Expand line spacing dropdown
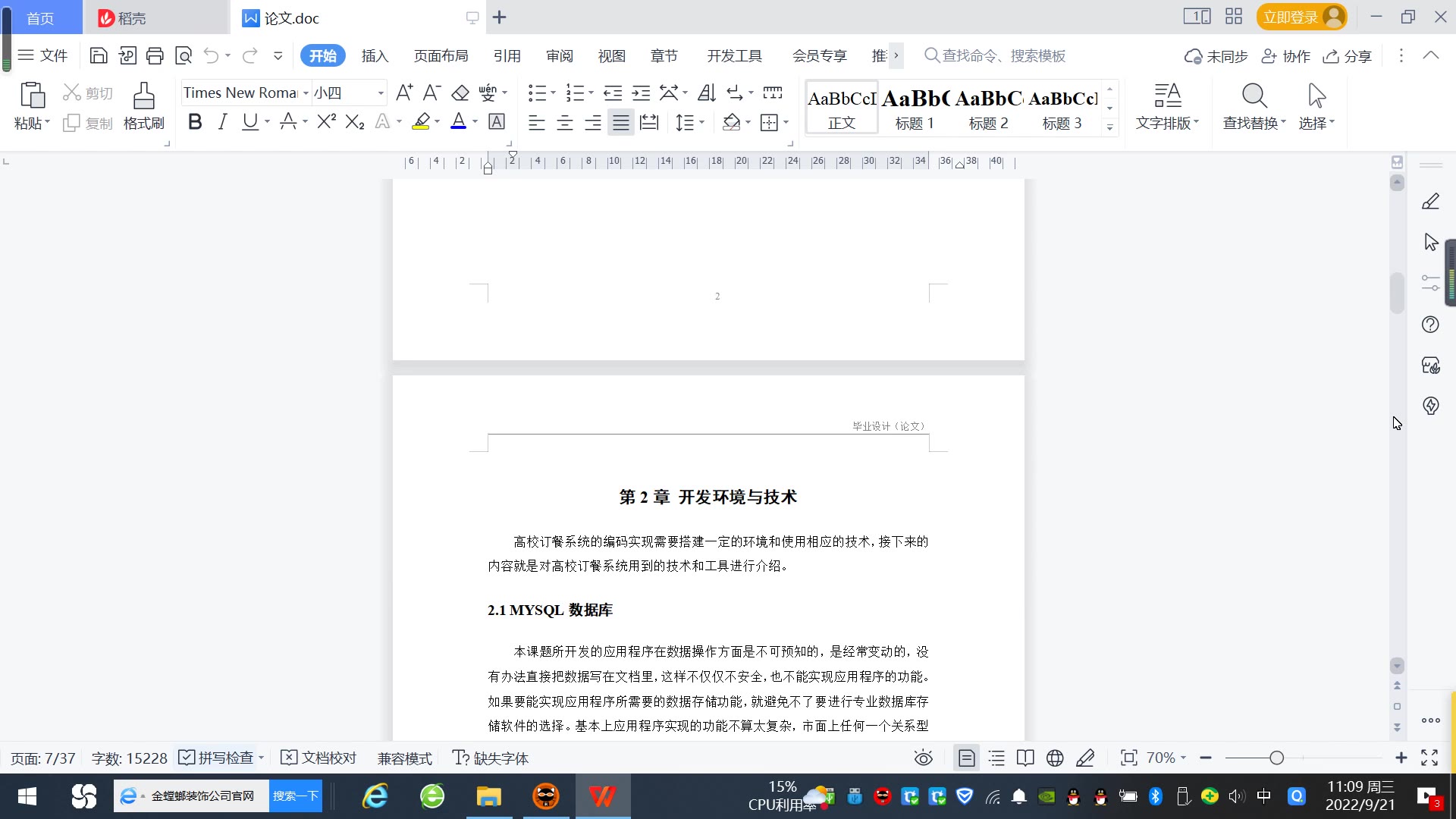The image size is (1456, 819). pyautogui.click(x=702, y=122)
